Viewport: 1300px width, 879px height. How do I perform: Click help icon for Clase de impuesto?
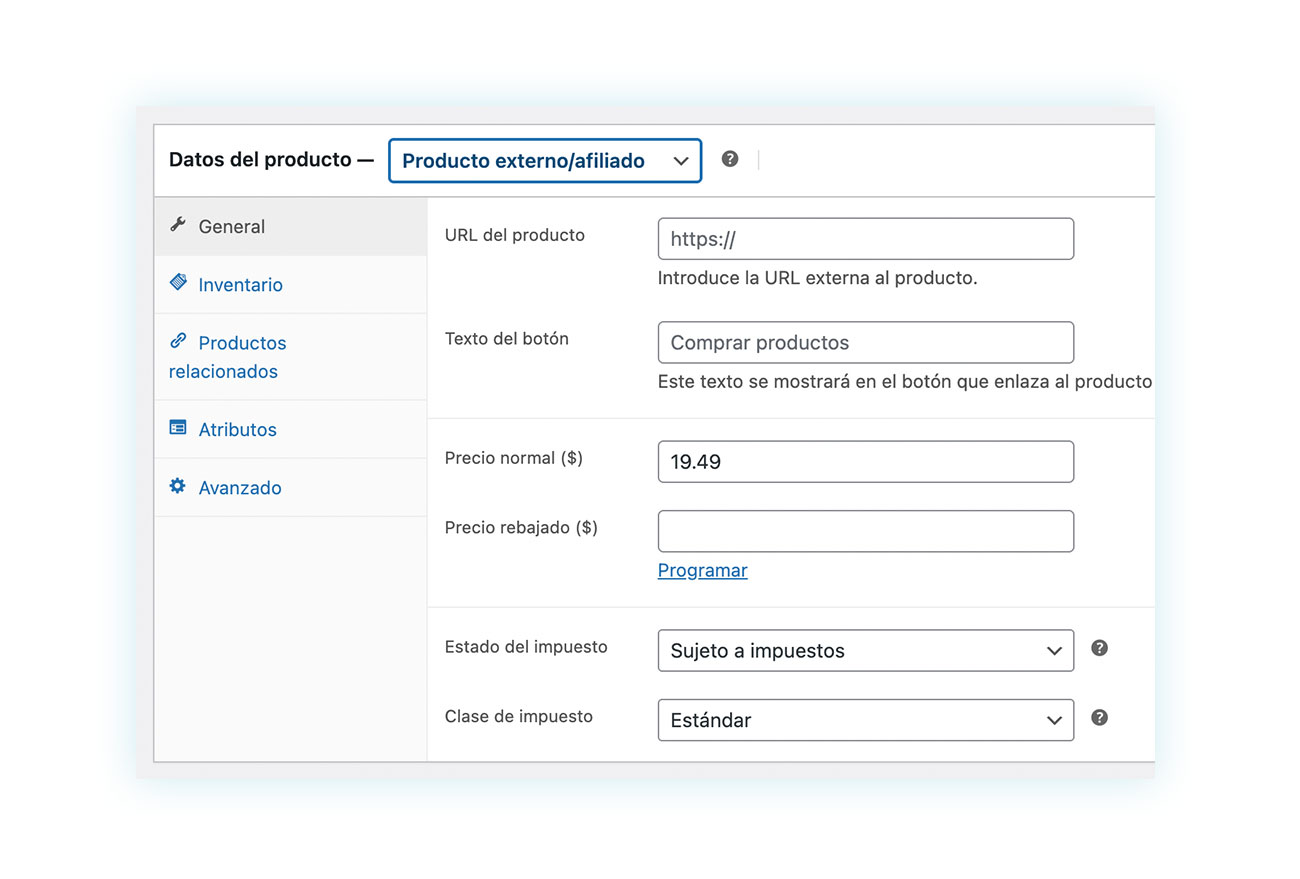coord(1099,717)
